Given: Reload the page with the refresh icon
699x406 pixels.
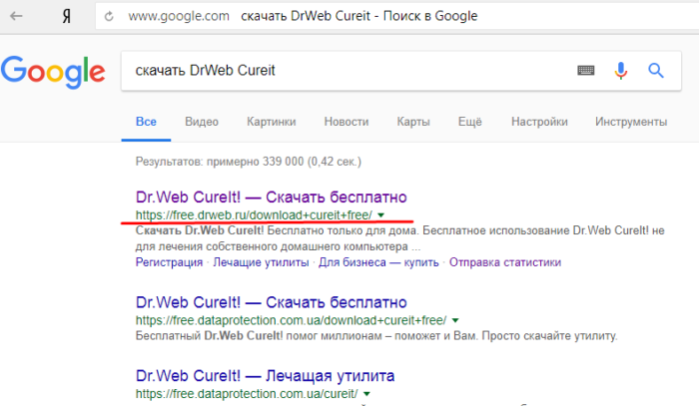Looking at the screenshot, I should [109, 16].
